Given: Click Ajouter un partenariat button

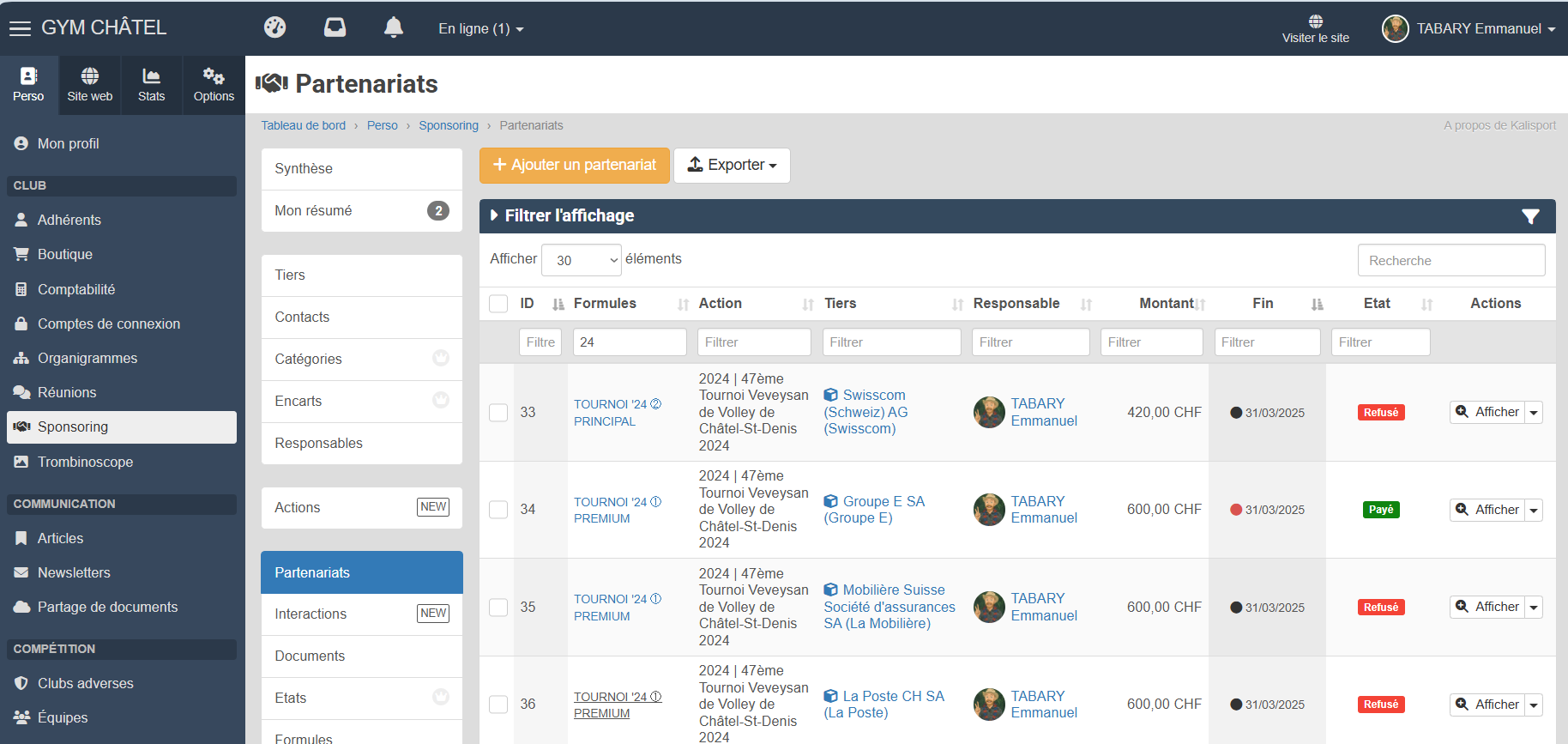Looking at the screenshot, I should tap(574, 166).
